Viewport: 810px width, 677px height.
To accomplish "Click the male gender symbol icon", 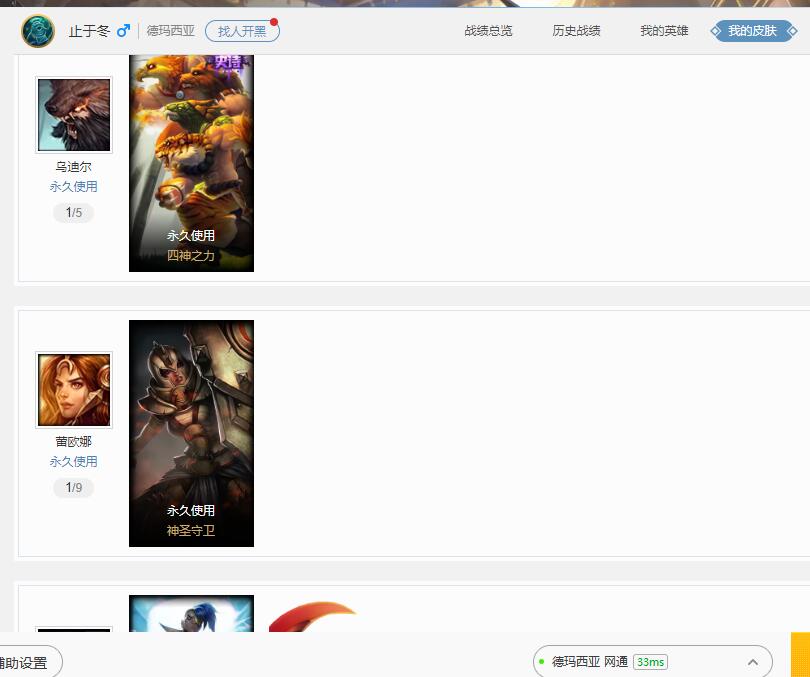I will pyautogui.click(x=123, y=31).
